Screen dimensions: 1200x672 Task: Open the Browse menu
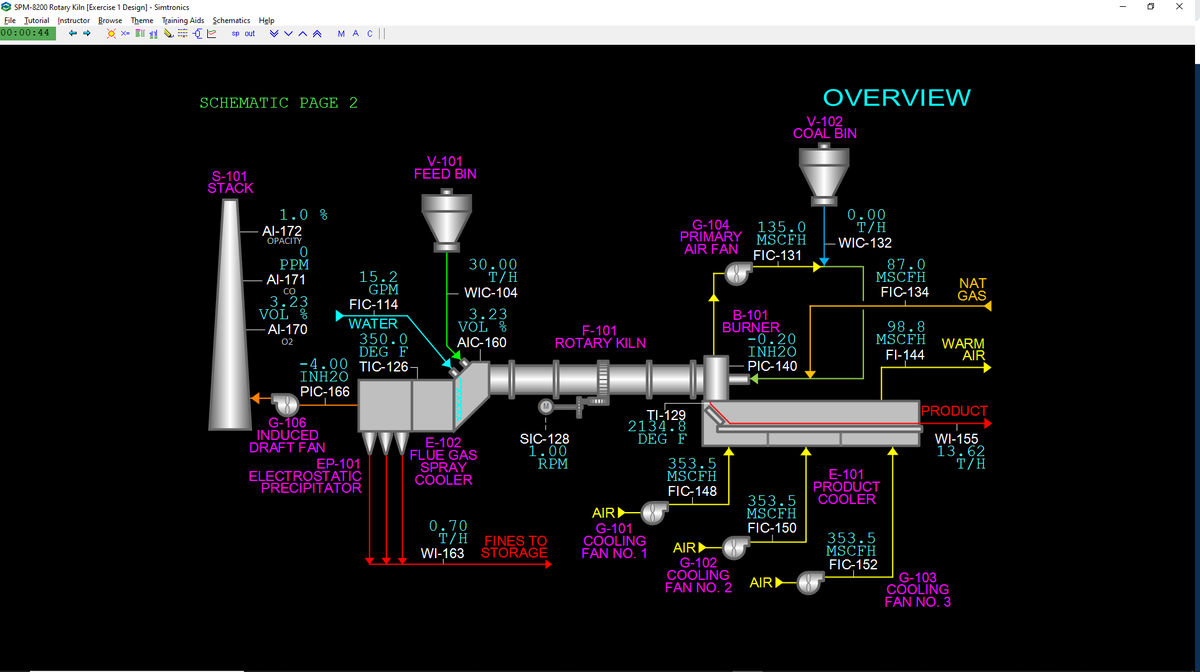(111, 20)
